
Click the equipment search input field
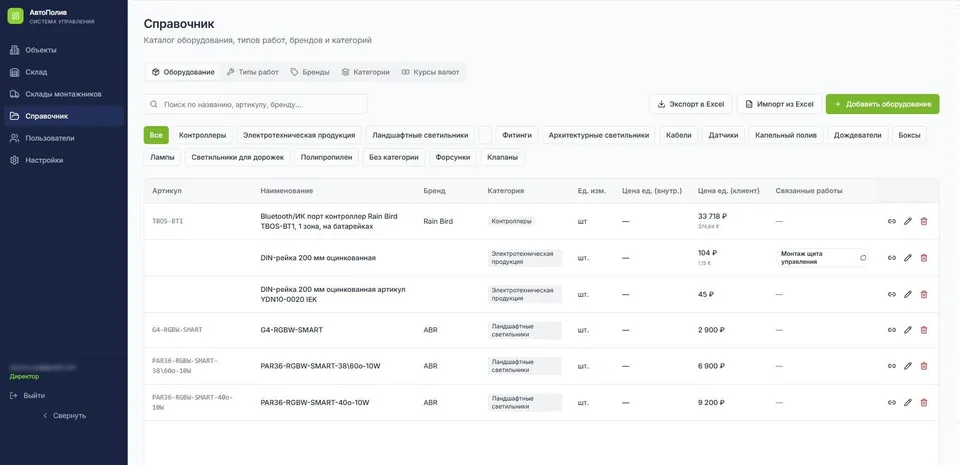point(256,105)
